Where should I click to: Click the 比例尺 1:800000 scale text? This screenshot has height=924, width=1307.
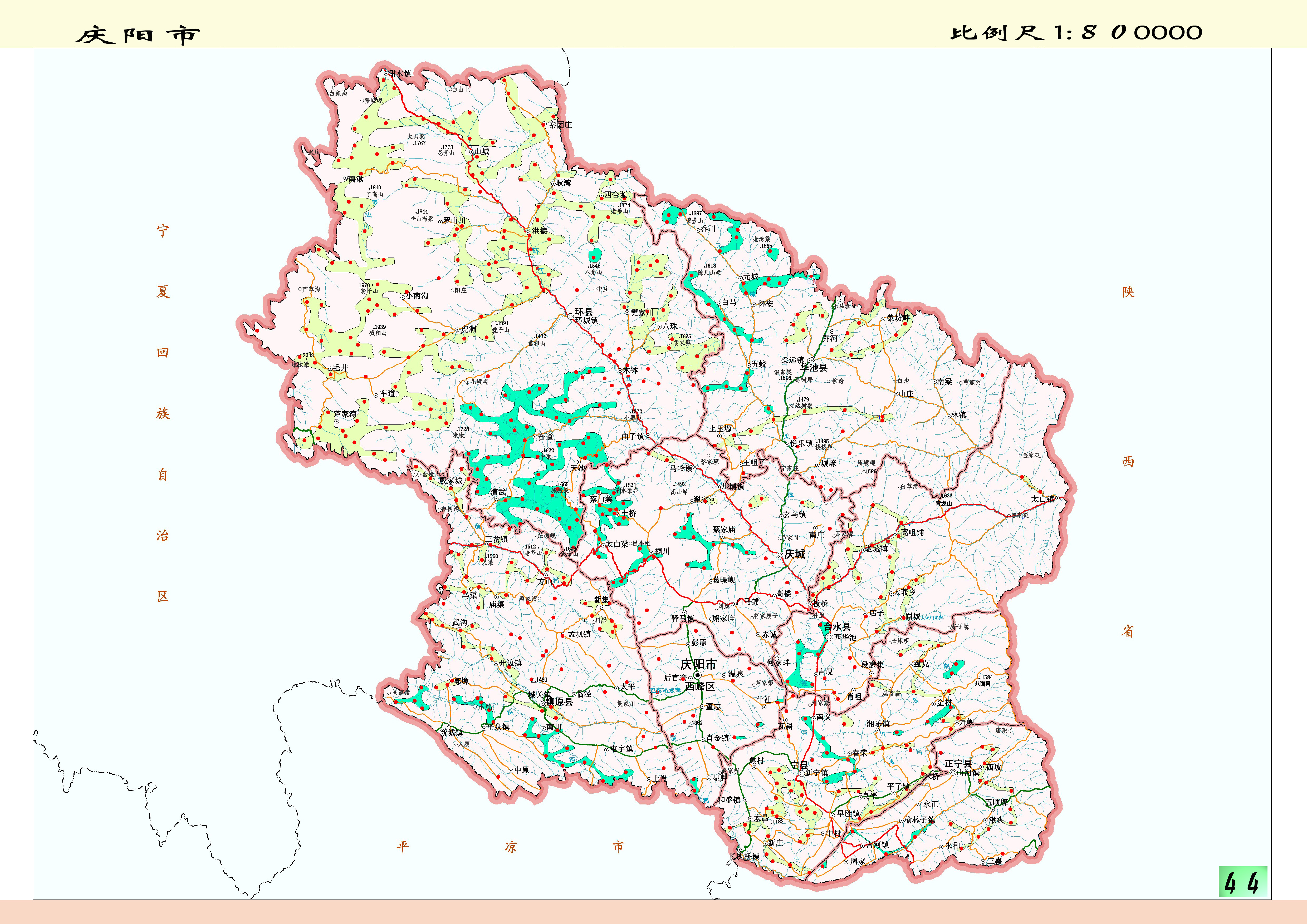1076,32
